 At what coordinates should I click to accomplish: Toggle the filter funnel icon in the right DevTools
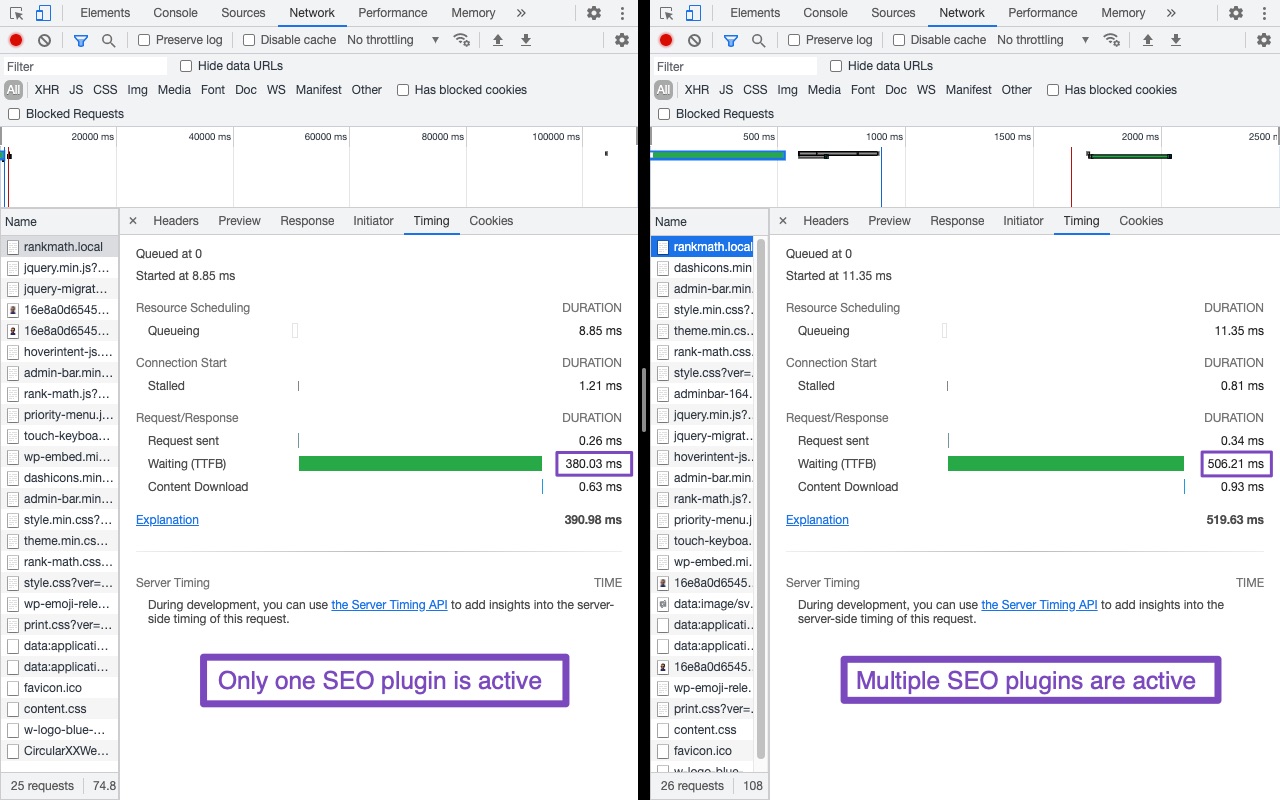[x=730, y=40]
